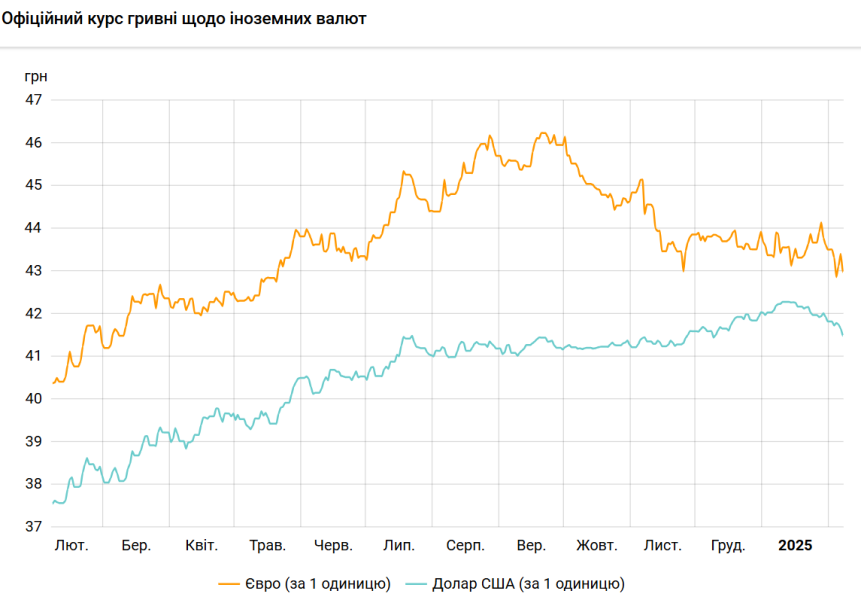The height and width of the screenshot is (600, 861).
Task: Click the грн unit label above the axis
Action: [36, 77]
